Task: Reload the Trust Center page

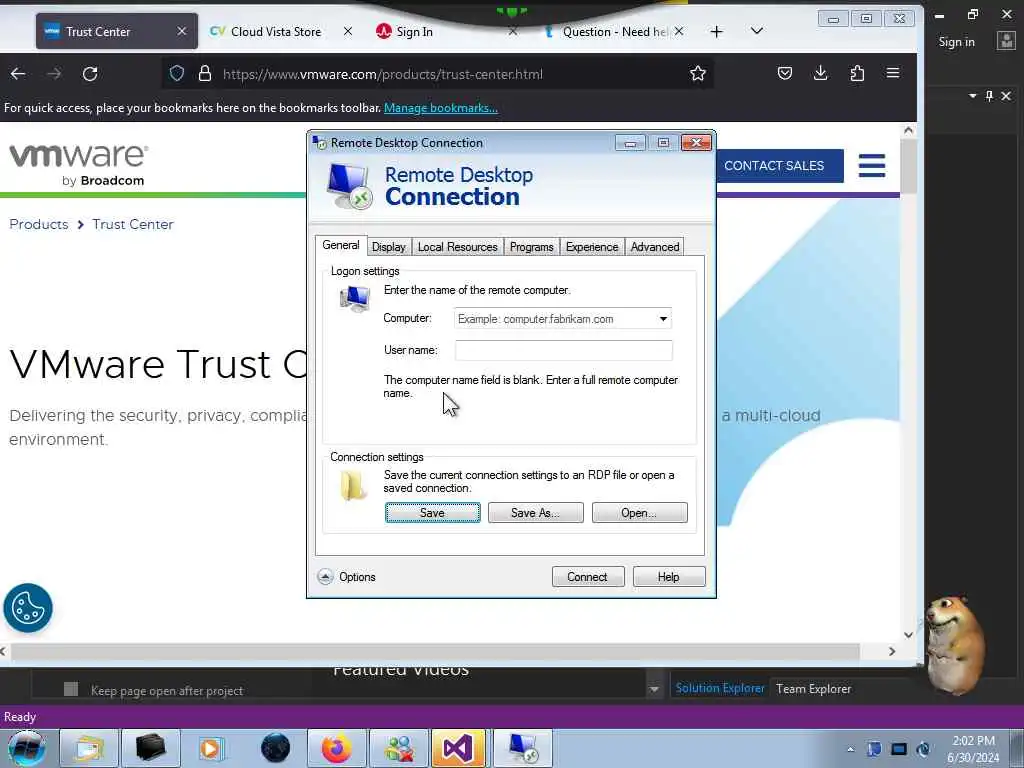Action: point(90,74)
